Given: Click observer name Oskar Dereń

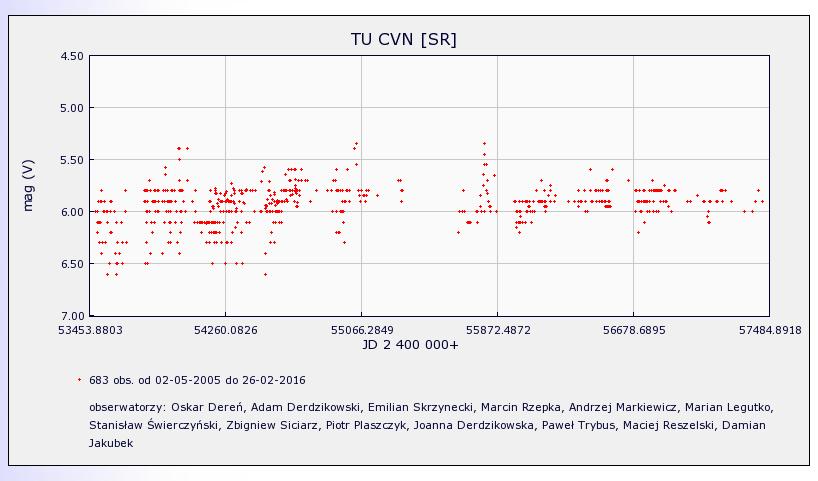Looking at the screenshot, I should 210,407.
